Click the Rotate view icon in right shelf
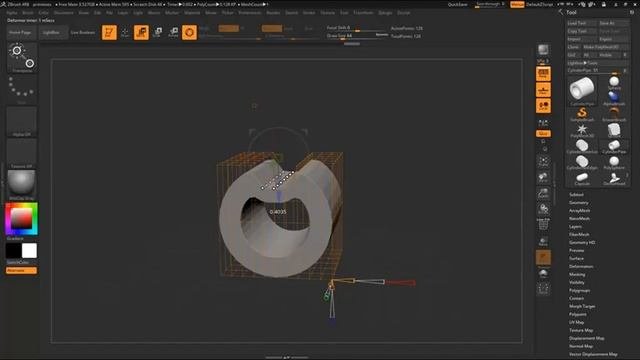This screenshot has height=360, width=640. [543, 209]
